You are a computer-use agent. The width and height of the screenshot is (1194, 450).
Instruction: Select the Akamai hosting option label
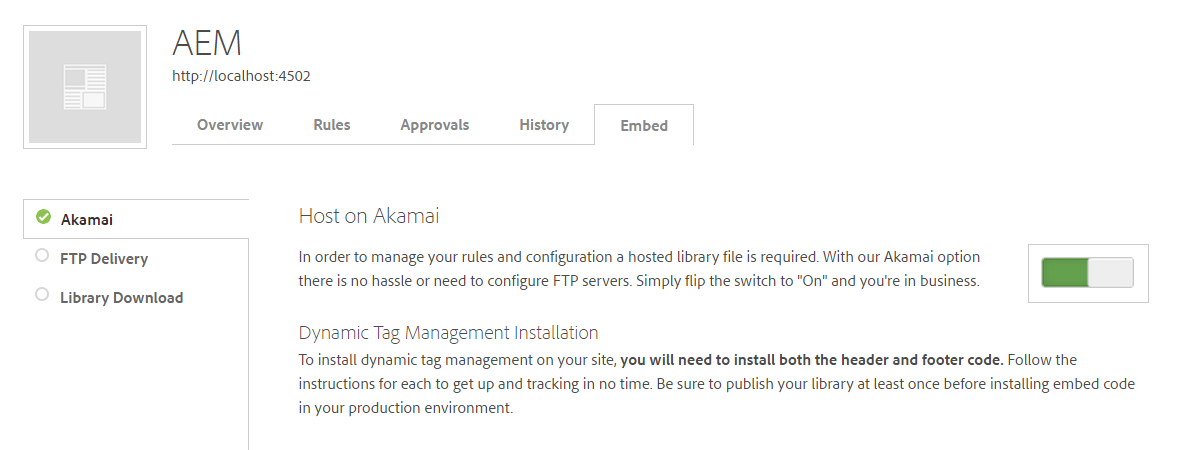(x=86, y=219)
